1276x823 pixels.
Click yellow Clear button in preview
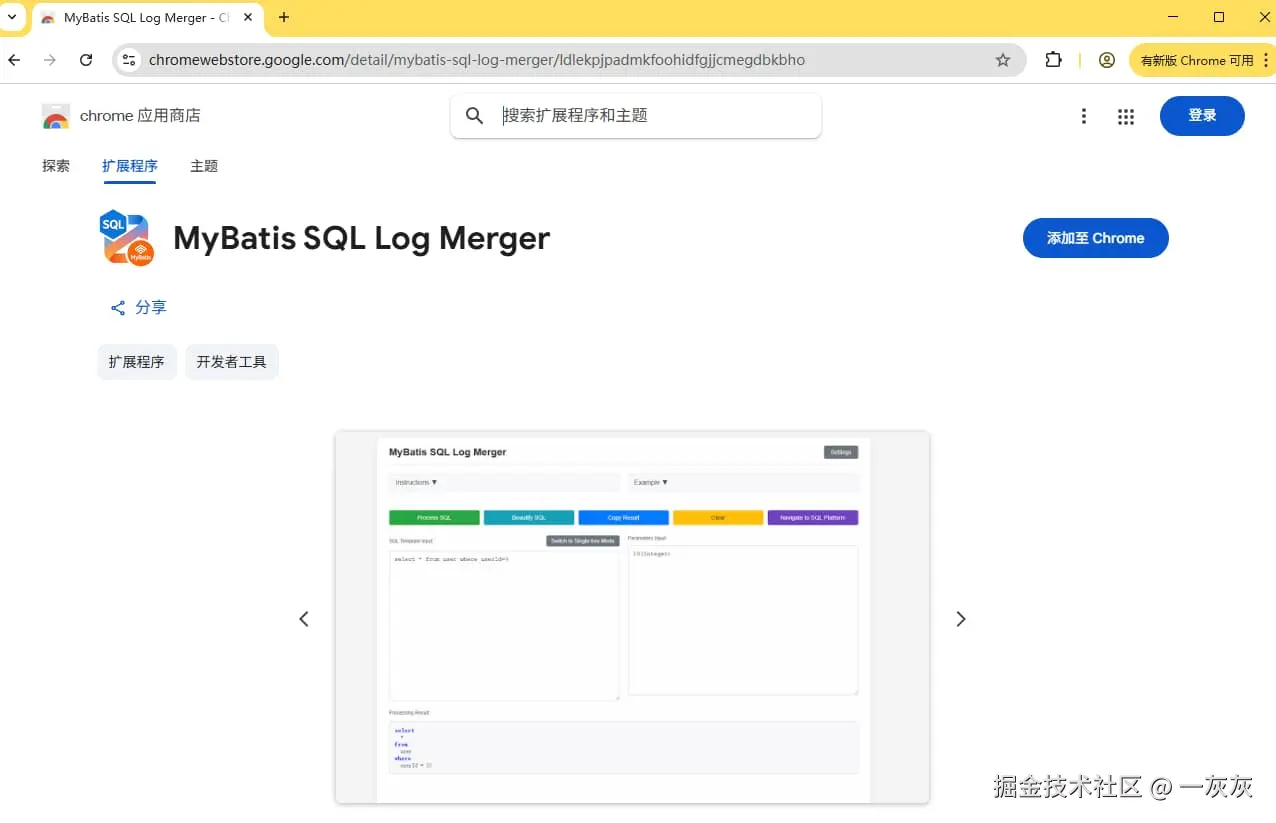pyautogui.click(x=718, y=518)
